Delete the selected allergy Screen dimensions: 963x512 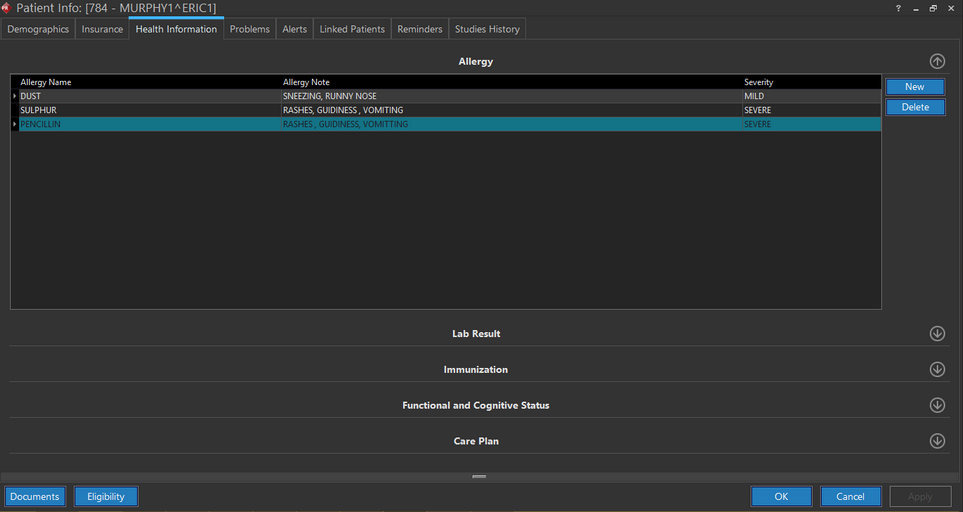[914, 107]
